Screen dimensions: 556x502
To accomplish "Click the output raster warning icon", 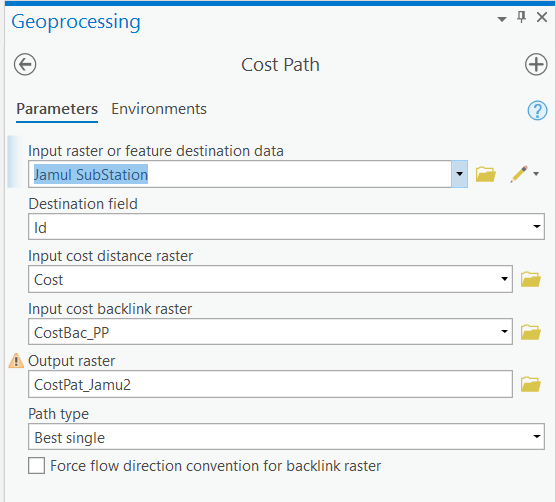I will pos(16,361).
